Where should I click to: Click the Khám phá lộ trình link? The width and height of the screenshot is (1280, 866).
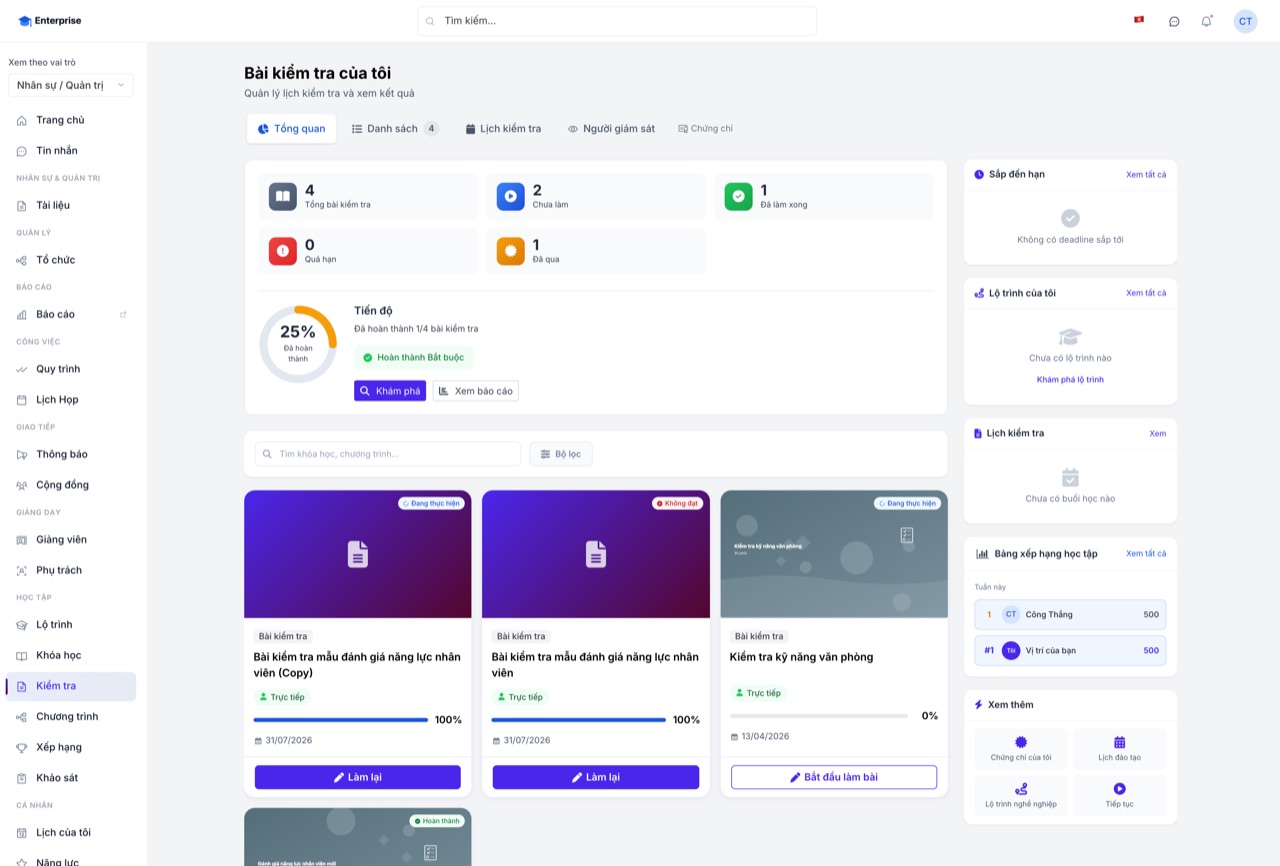(x=1070, y=380)
